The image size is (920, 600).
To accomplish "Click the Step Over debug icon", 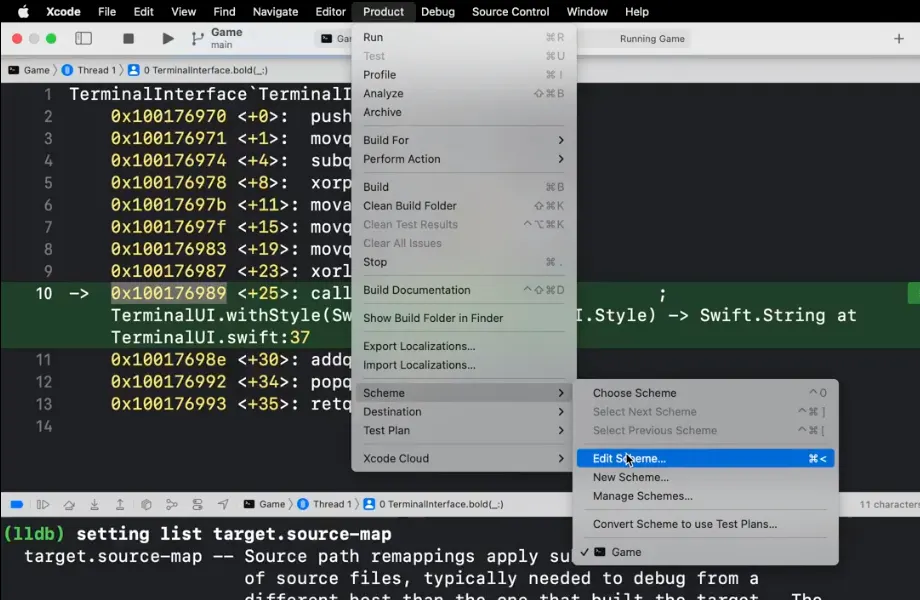I will 69,504.
